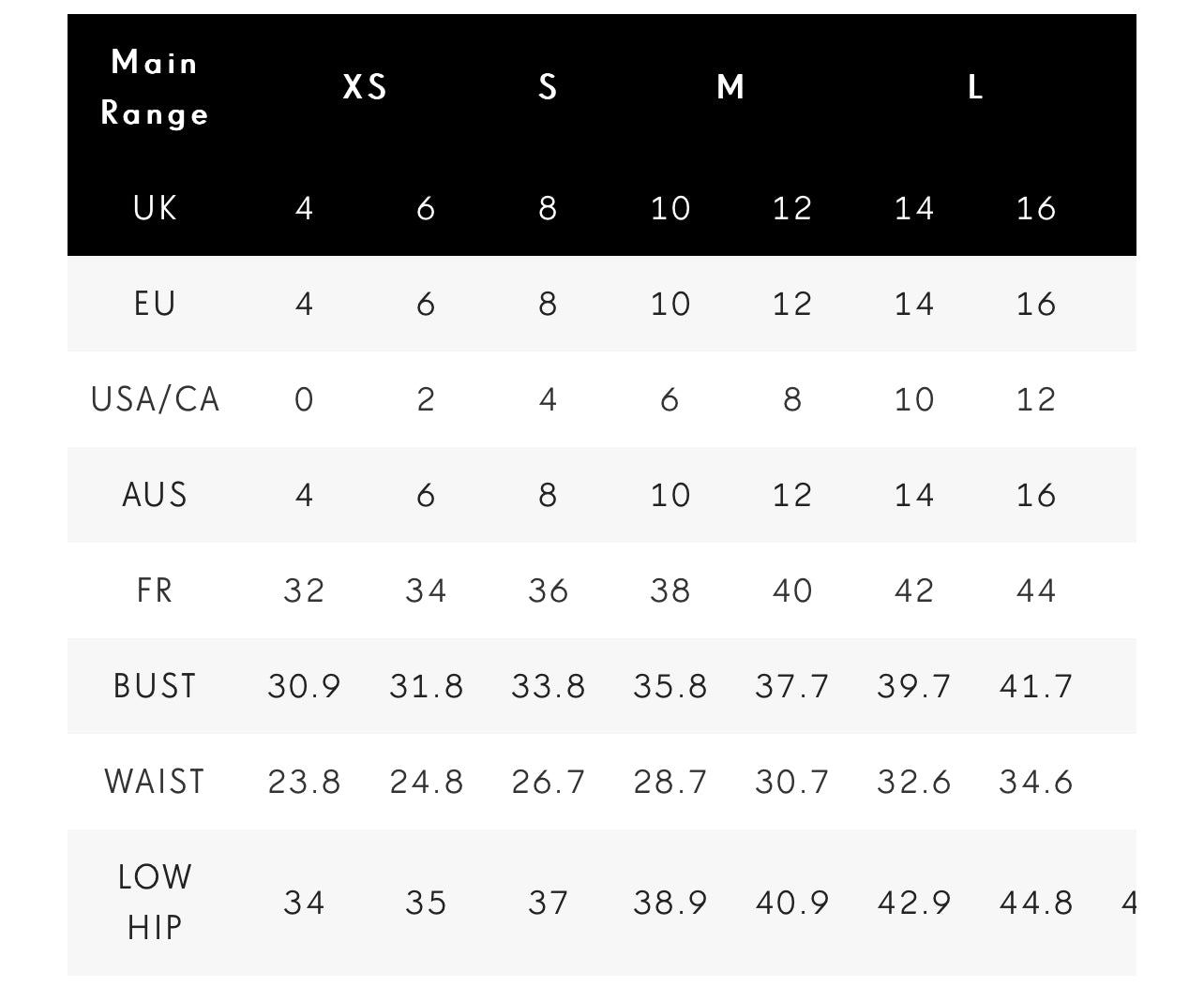Image resolution: width=1204 pixels, height=986 pixels.
Task: Click USA/CA size 0 cell
Action: pos(304,399)
